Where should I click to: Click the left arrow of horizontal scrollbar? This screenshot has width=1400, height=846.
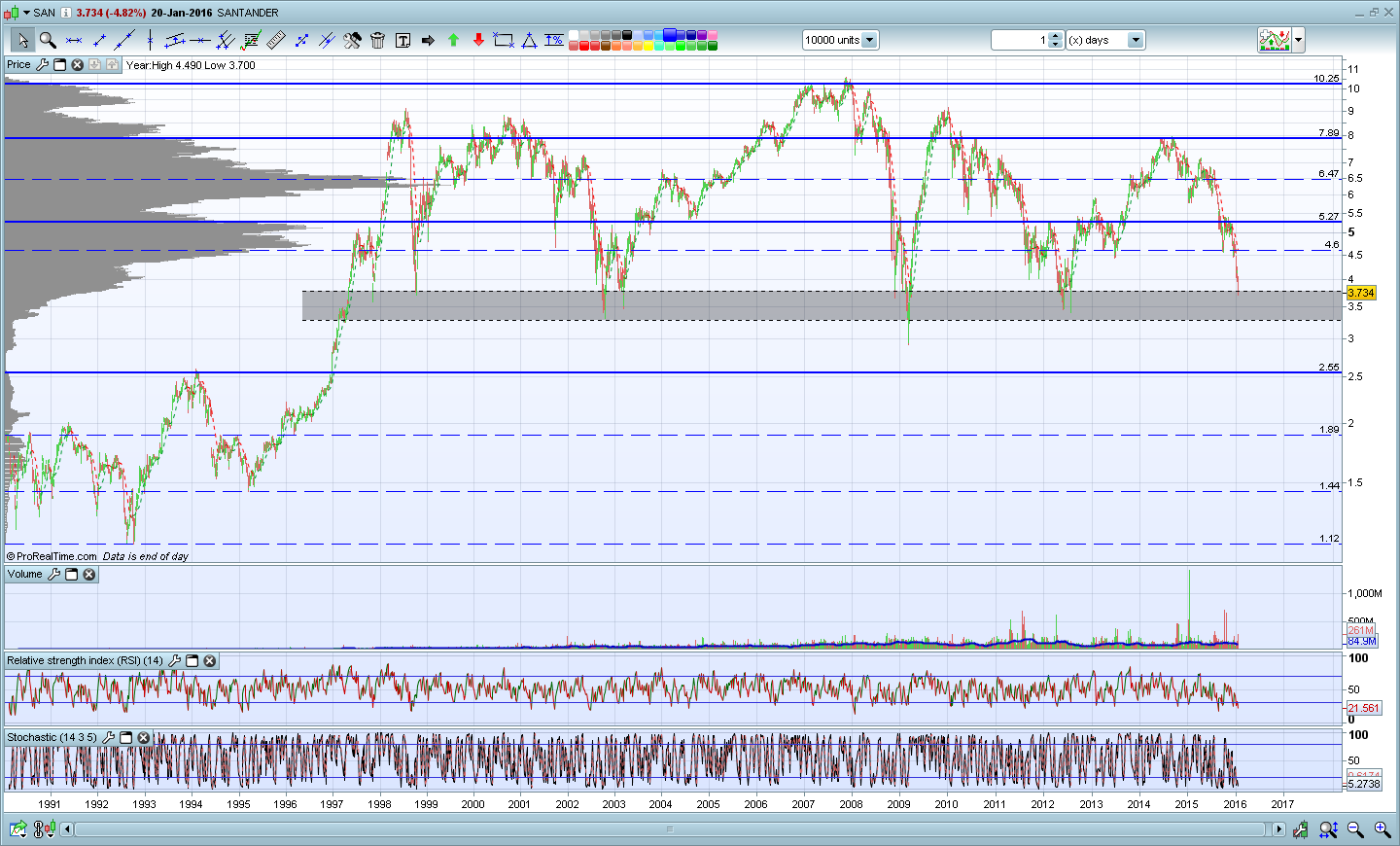click(67, 829)
